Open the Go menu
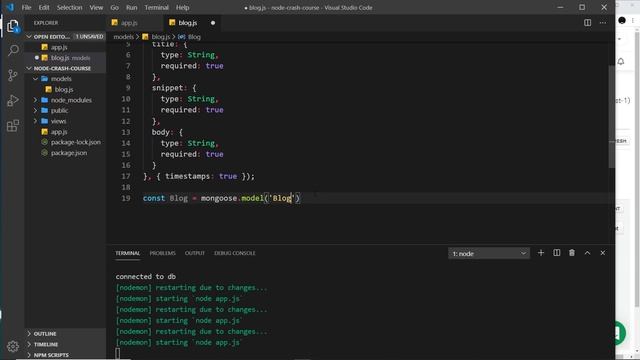Image resolution: width=640 pixels, height=360 pixels. 114,7
